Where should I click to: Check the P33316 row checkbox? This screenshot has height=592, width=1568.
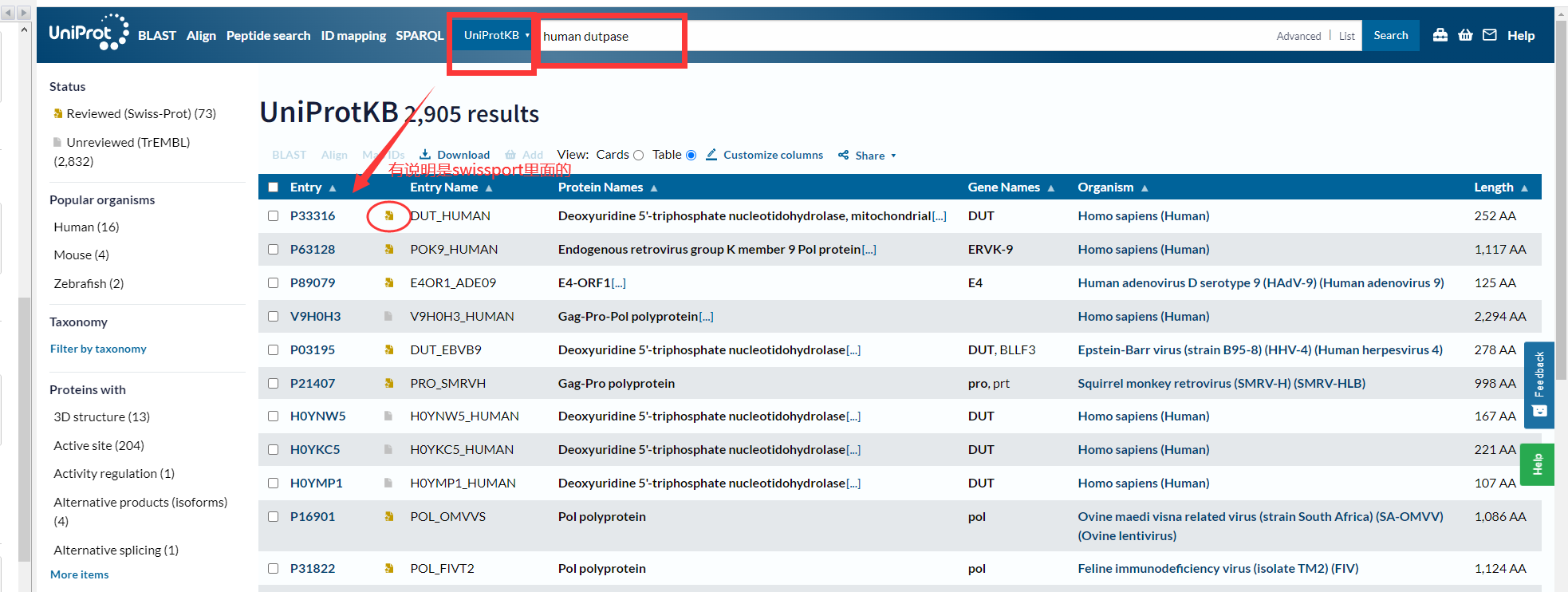click(274, 215)
